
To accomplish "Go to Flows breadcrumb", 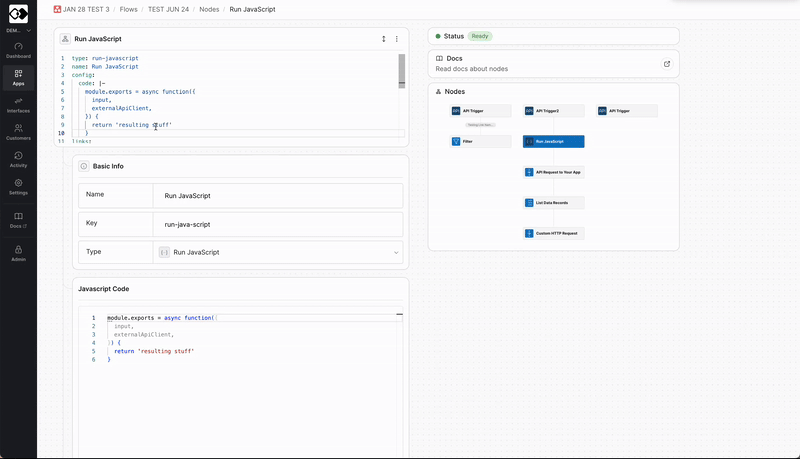I will (x=129, y=9).
